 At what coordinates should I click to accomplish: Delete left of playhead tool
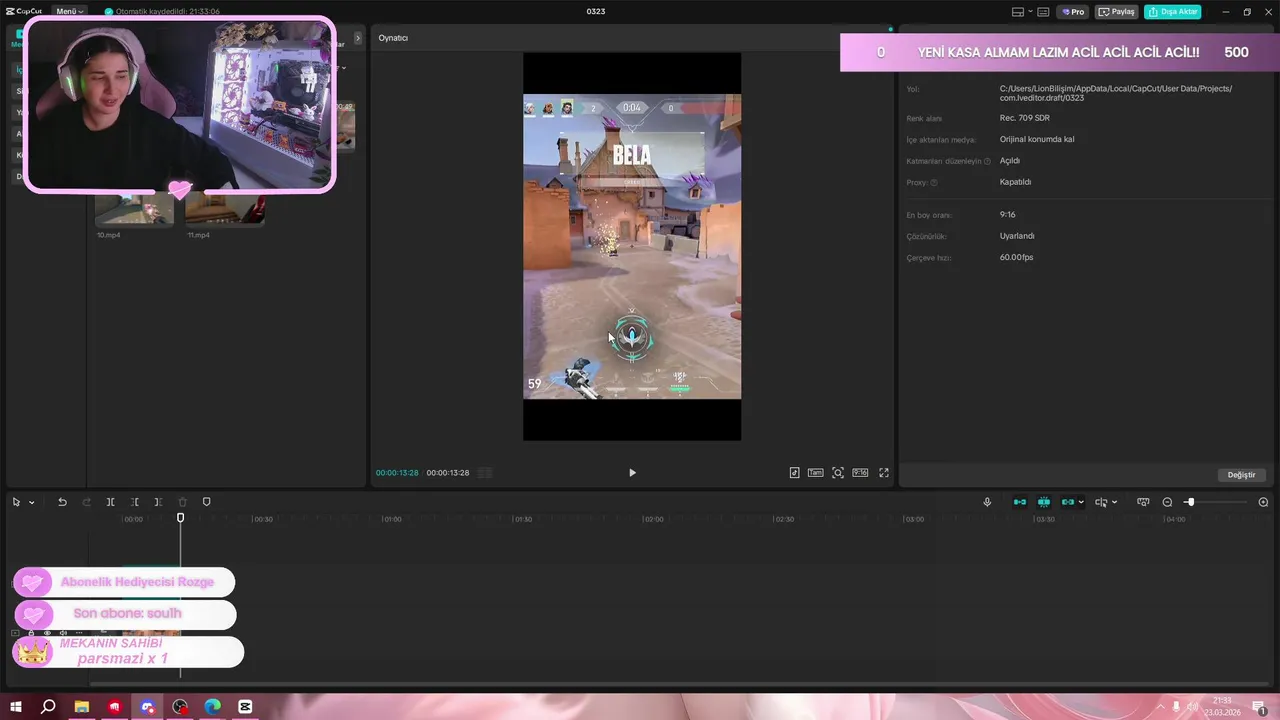point(134,502)
